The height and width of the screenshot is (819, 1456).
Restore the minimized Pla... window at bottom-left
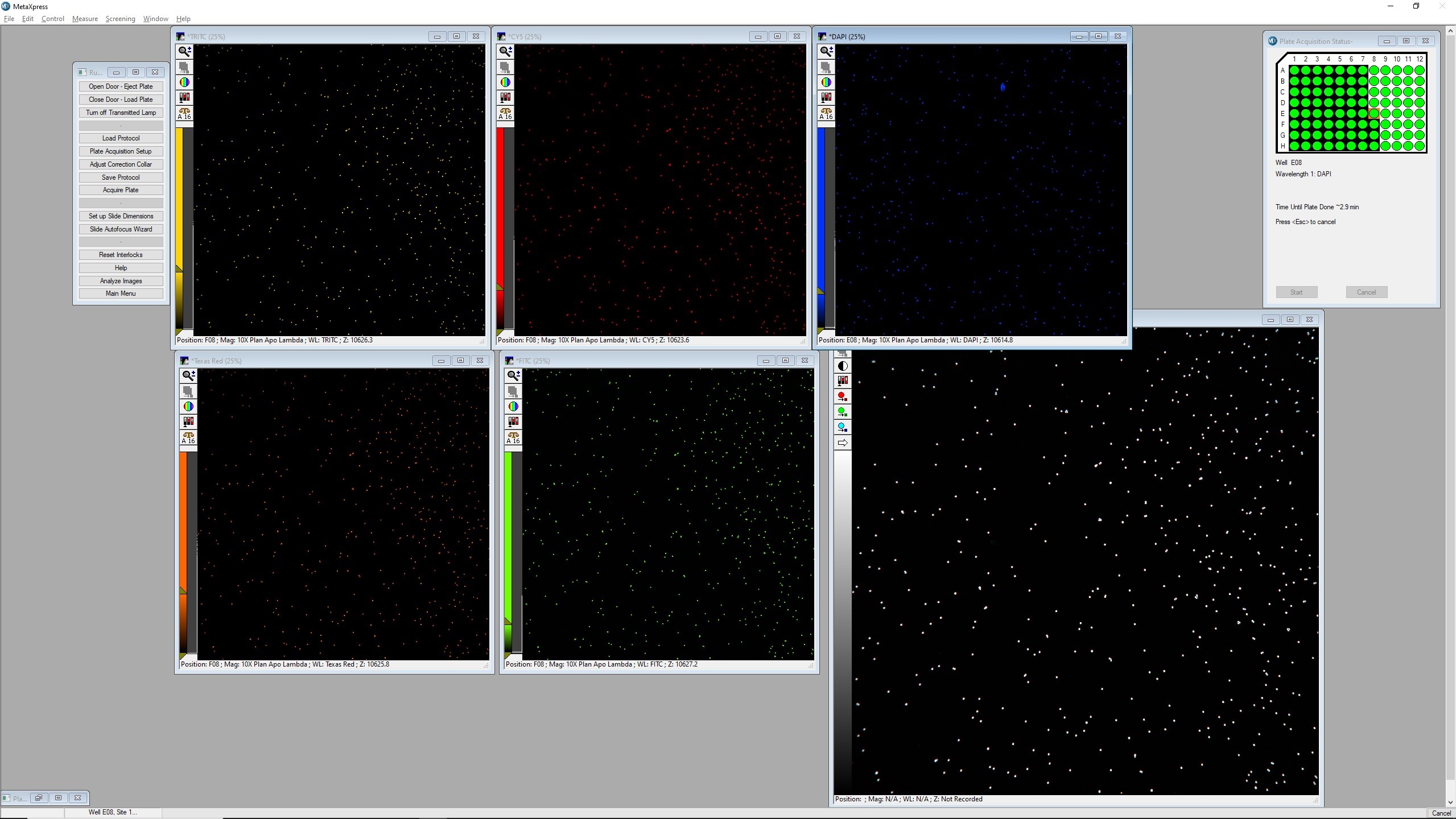[39, 798]
